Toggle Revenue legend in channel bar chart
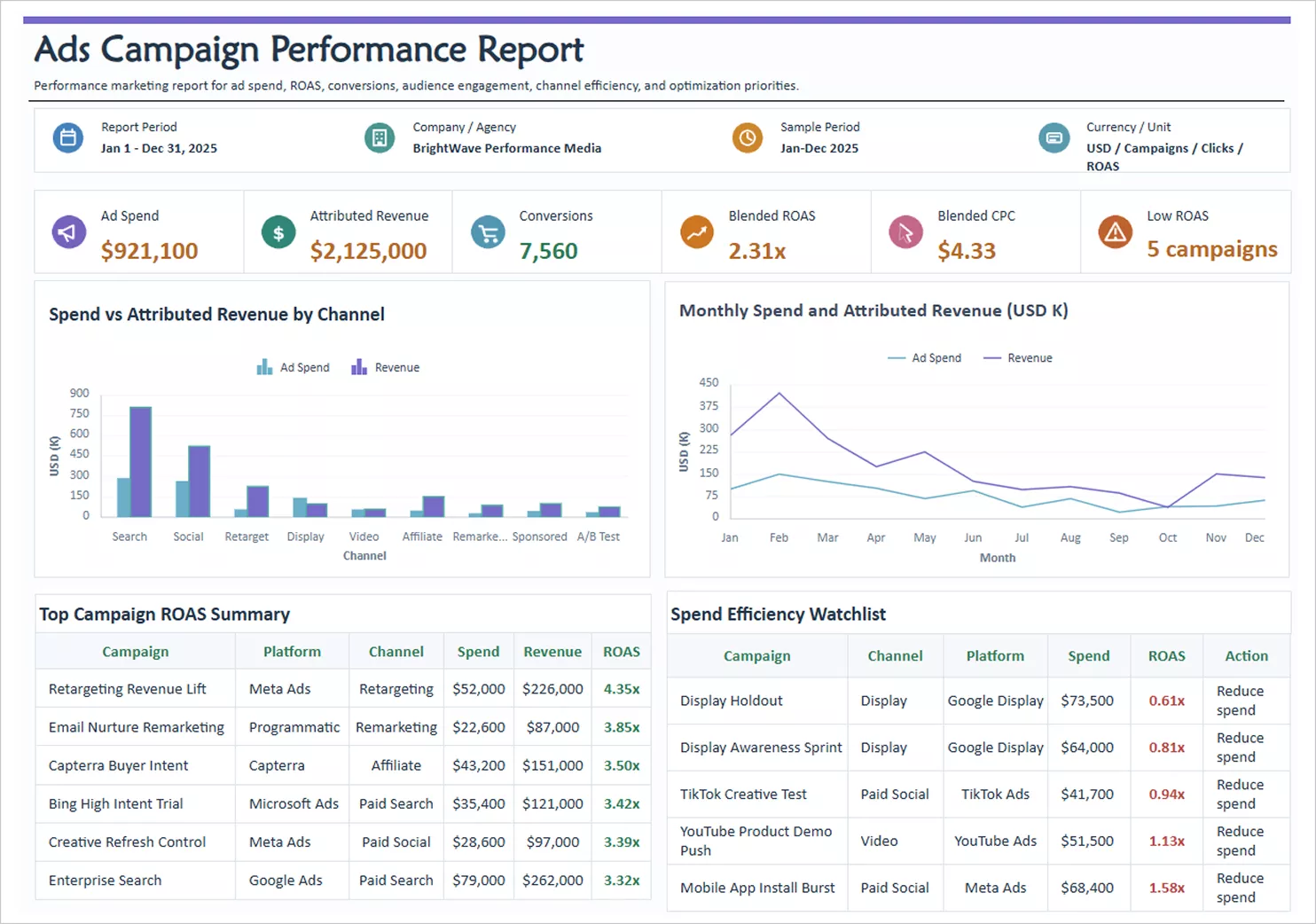 [x=386, y=367]
